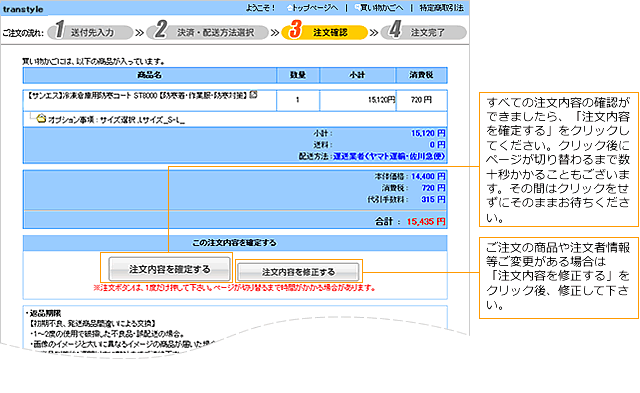Click the この注文内容を確定する heading
640x393 pixels.
(x=234, y=242)
